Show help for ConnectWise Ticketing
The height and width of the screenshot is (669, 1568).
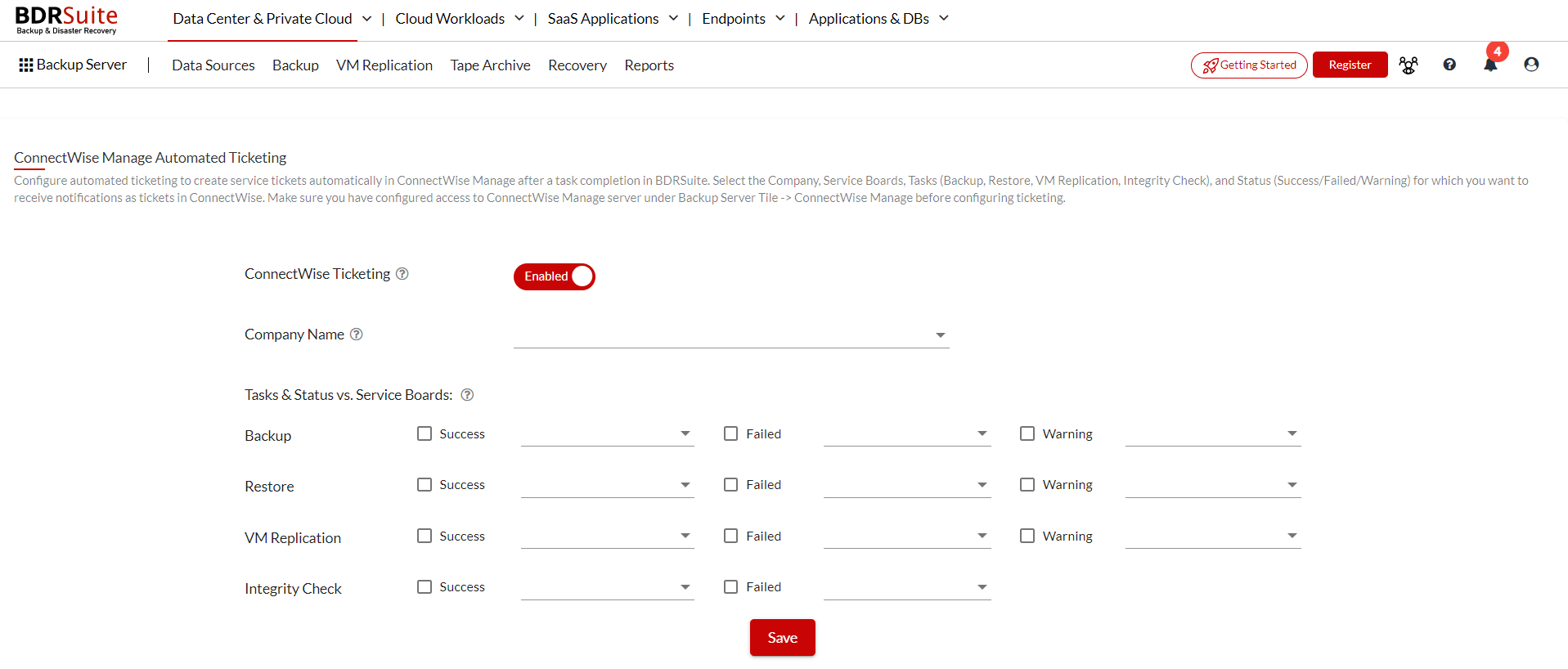point(402,274)
